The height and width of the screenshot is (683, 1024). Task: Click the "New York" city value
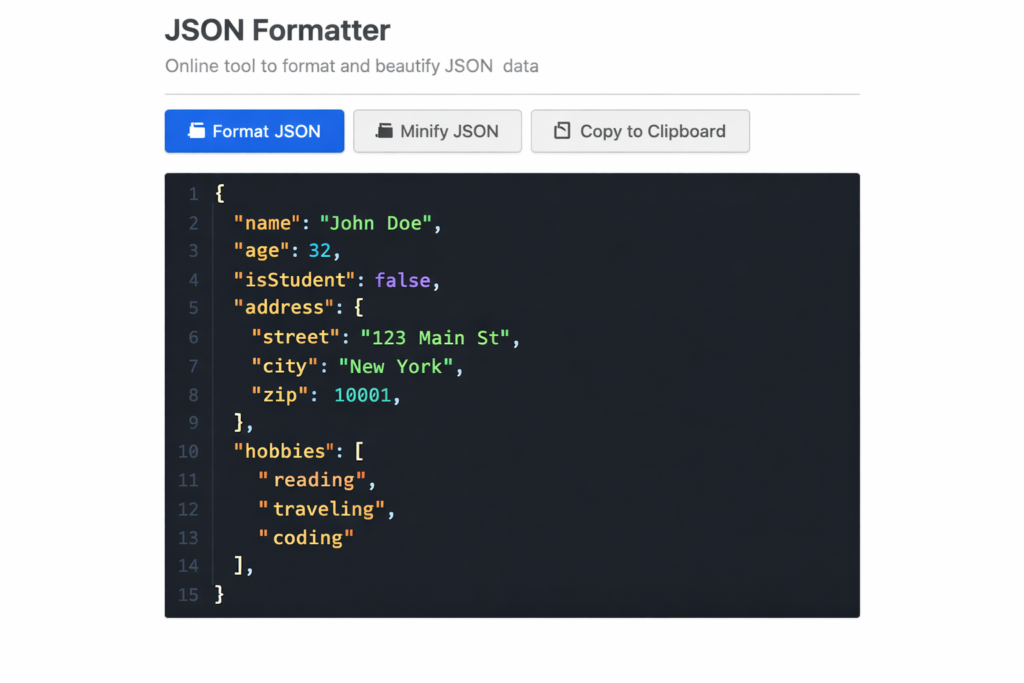[396, 367]
